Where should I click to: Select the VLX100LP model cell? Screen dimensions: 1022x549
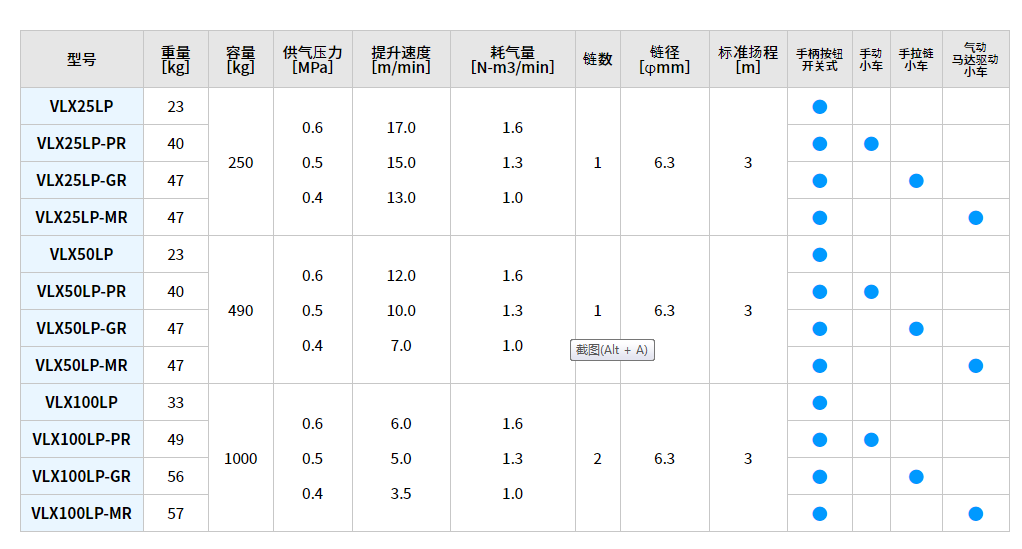pos(81,402)
